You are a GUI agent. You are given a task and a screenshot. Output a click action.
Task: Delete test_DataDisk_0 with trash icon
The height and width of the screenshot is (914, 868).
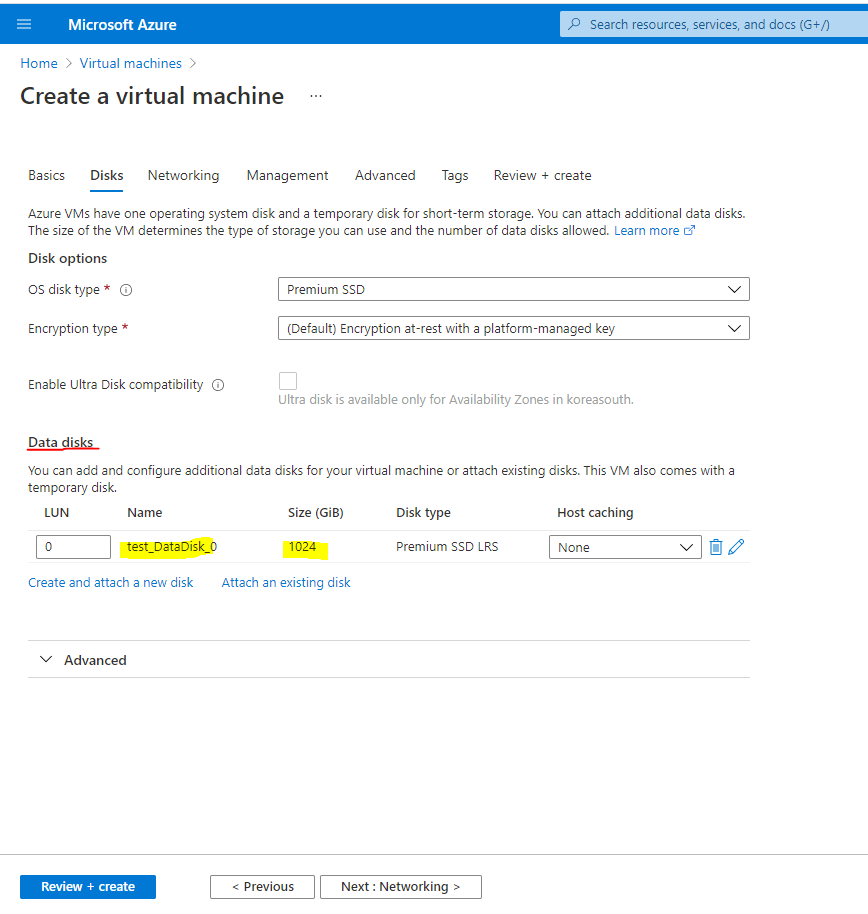click(x=716, y=547)
